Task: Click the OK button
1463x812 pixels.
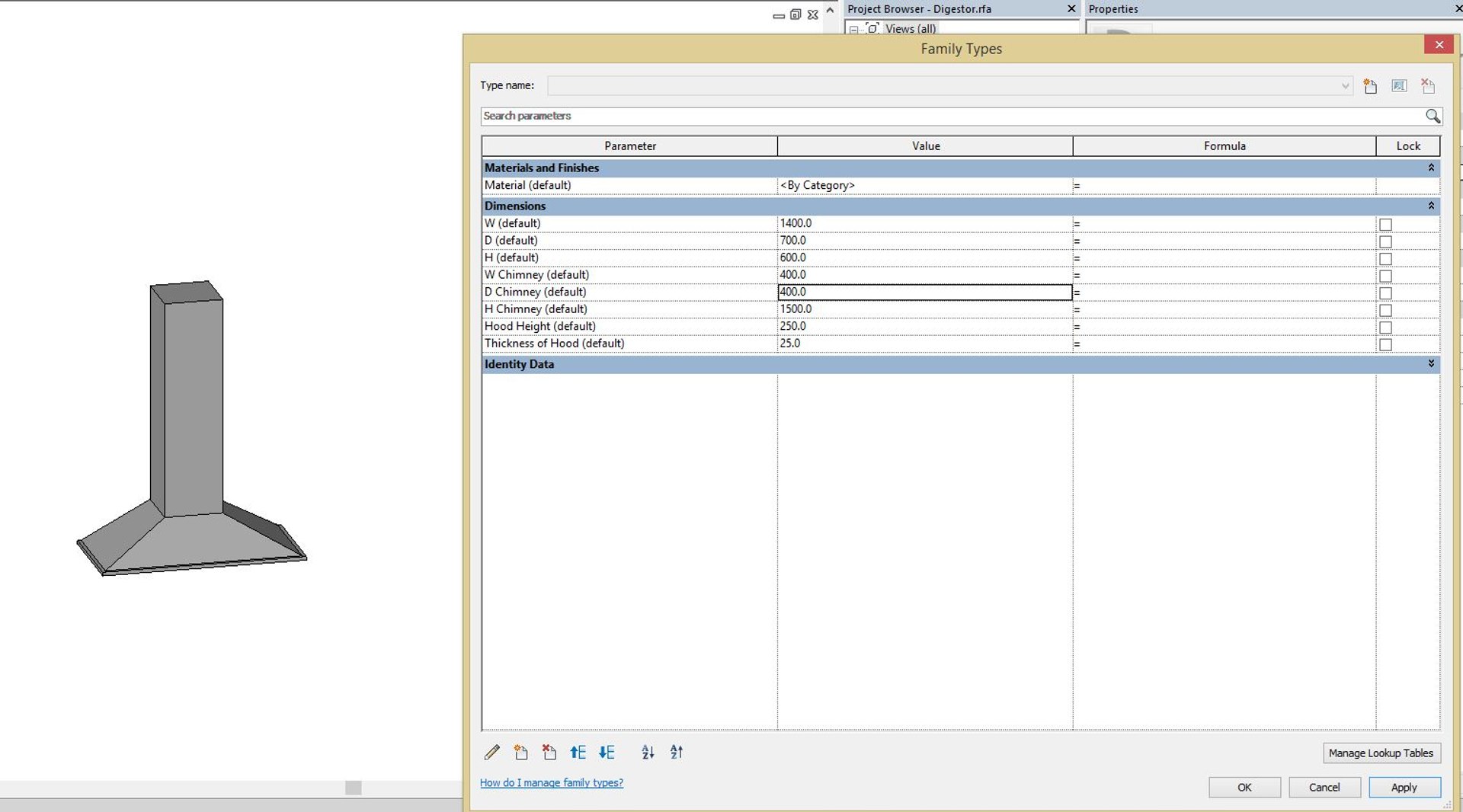Action: [1244, 787]
